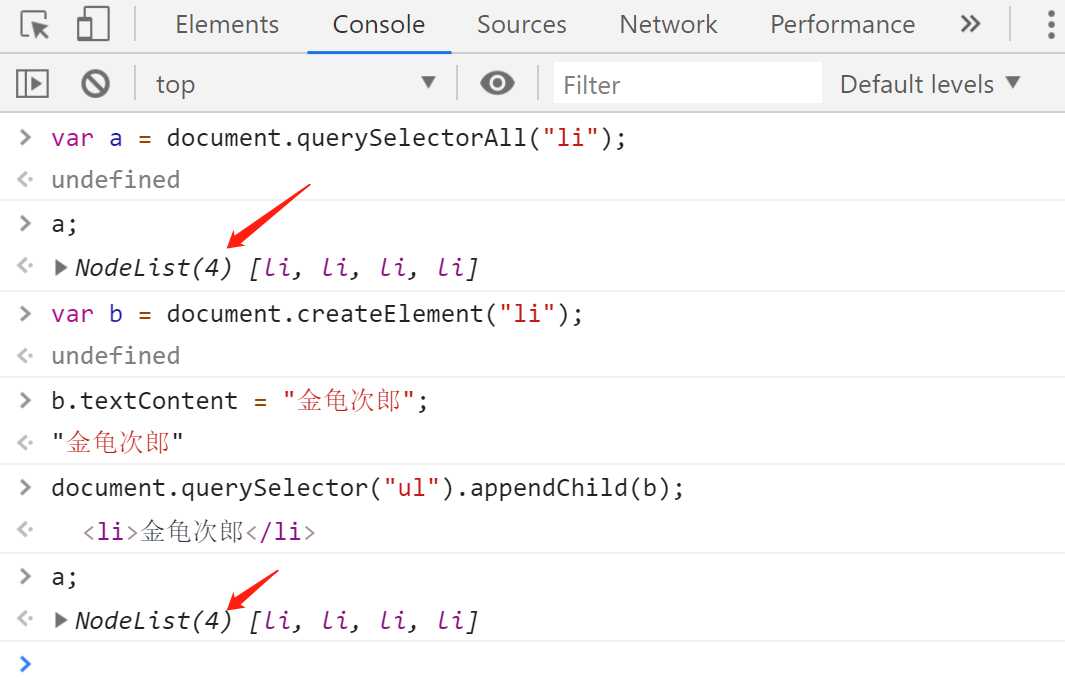Create a live expression with the eye icon
Image resolution: width=1065 pixels, height=684 pixels.
[497, 84]
